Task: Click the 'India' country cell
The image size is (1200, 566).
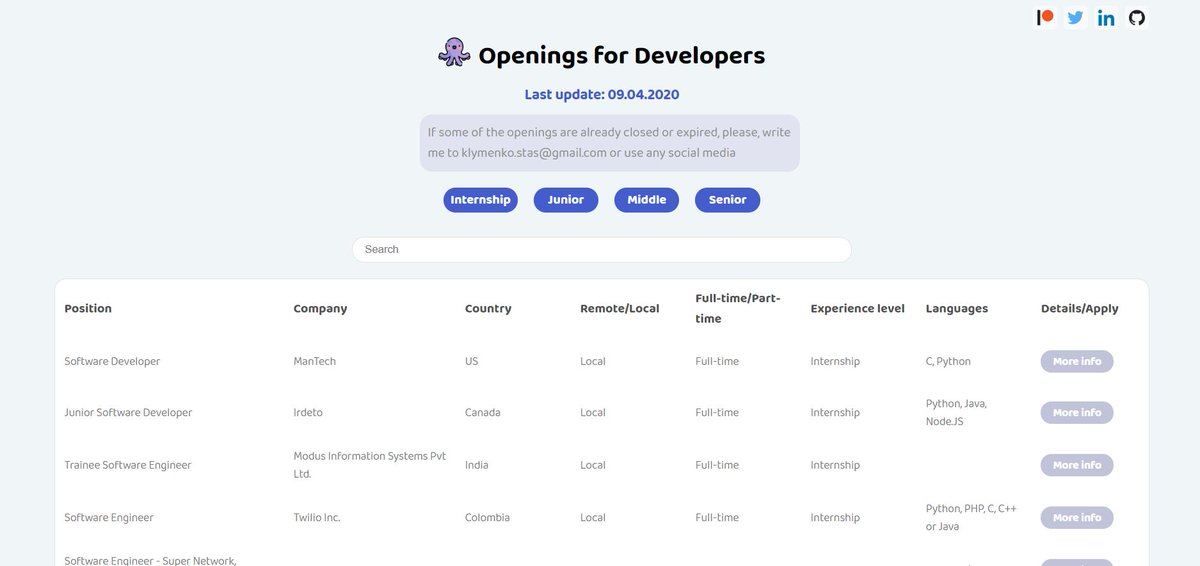Action: 477,465
